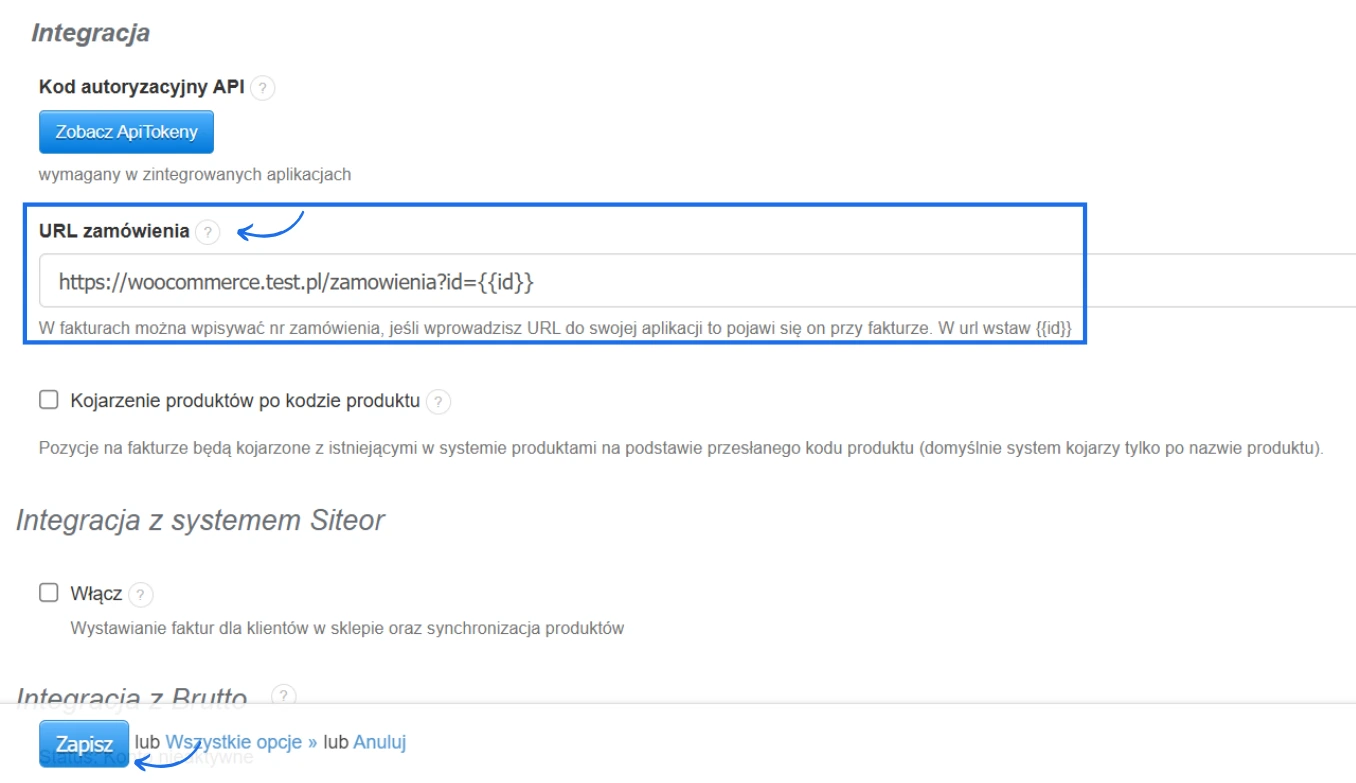The image size is (1356, 783).
Task: Click the Kod autoryzacyjny API label
Action: pos(141,87)
